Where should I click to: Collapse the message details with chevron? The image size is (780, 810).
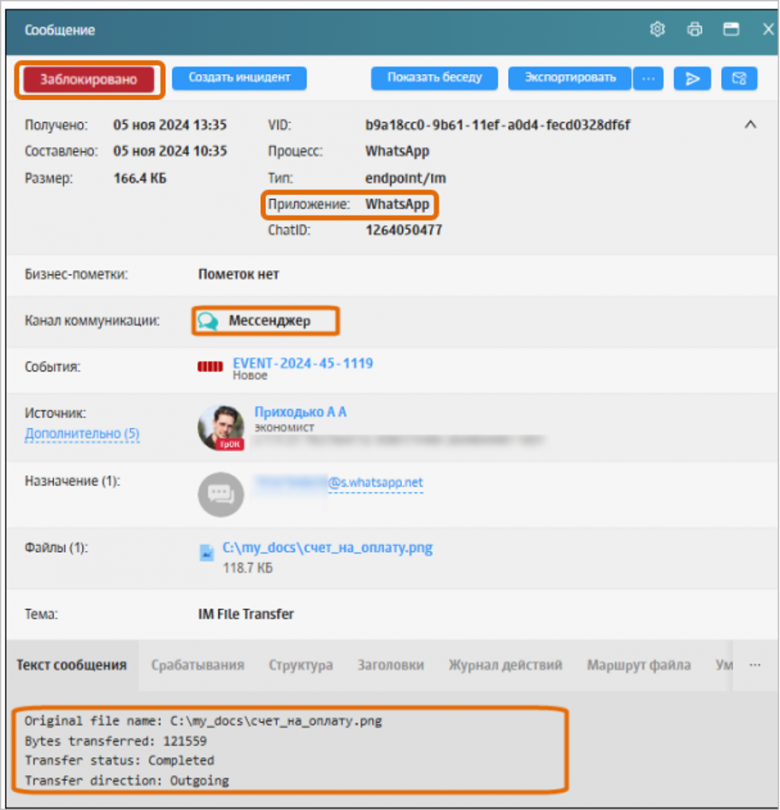click(750, 125)
